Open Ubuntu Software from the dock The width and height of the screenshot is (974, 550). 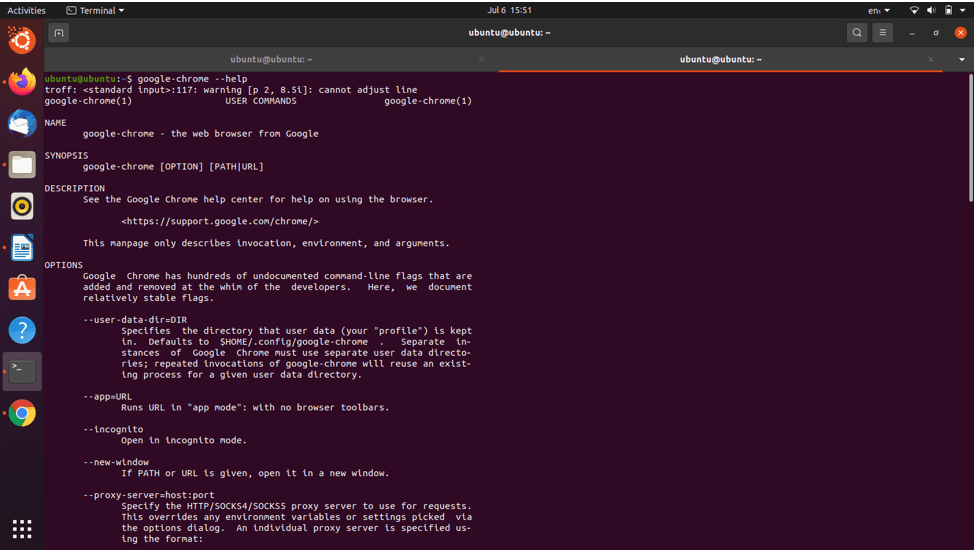click(x=22, y=289)
